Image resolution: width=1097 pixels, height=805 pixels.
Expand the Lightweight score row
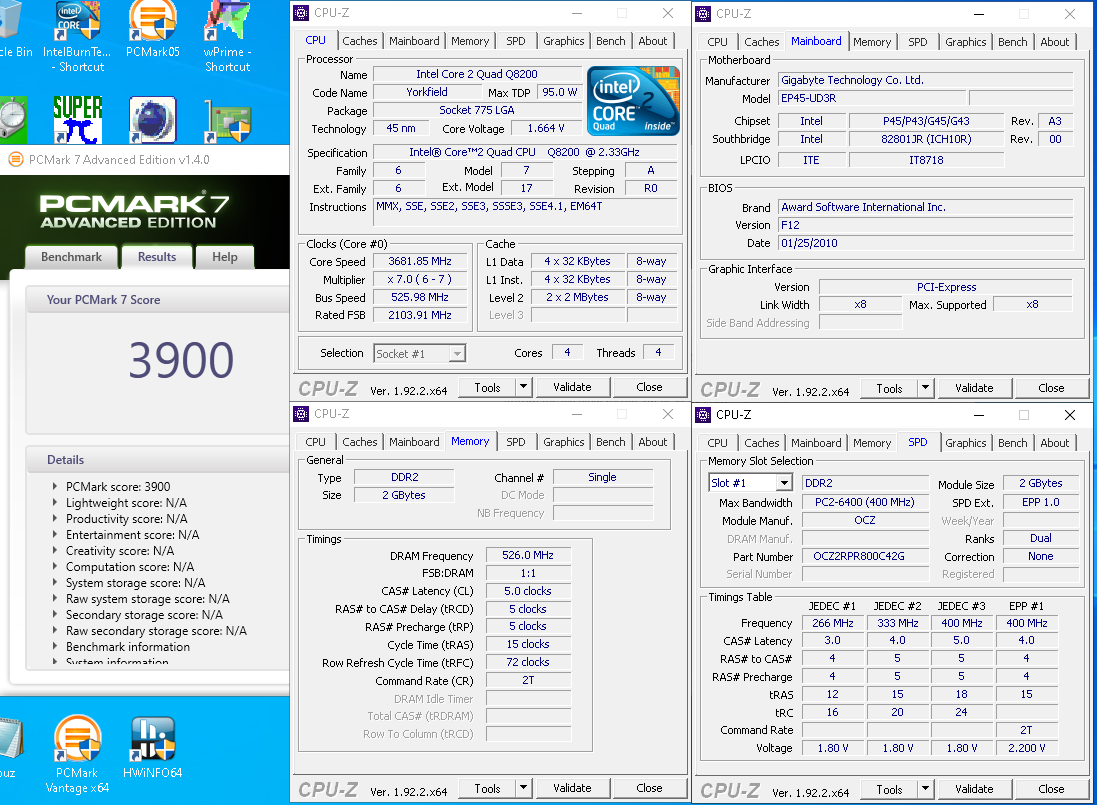(x=55, y=502)
